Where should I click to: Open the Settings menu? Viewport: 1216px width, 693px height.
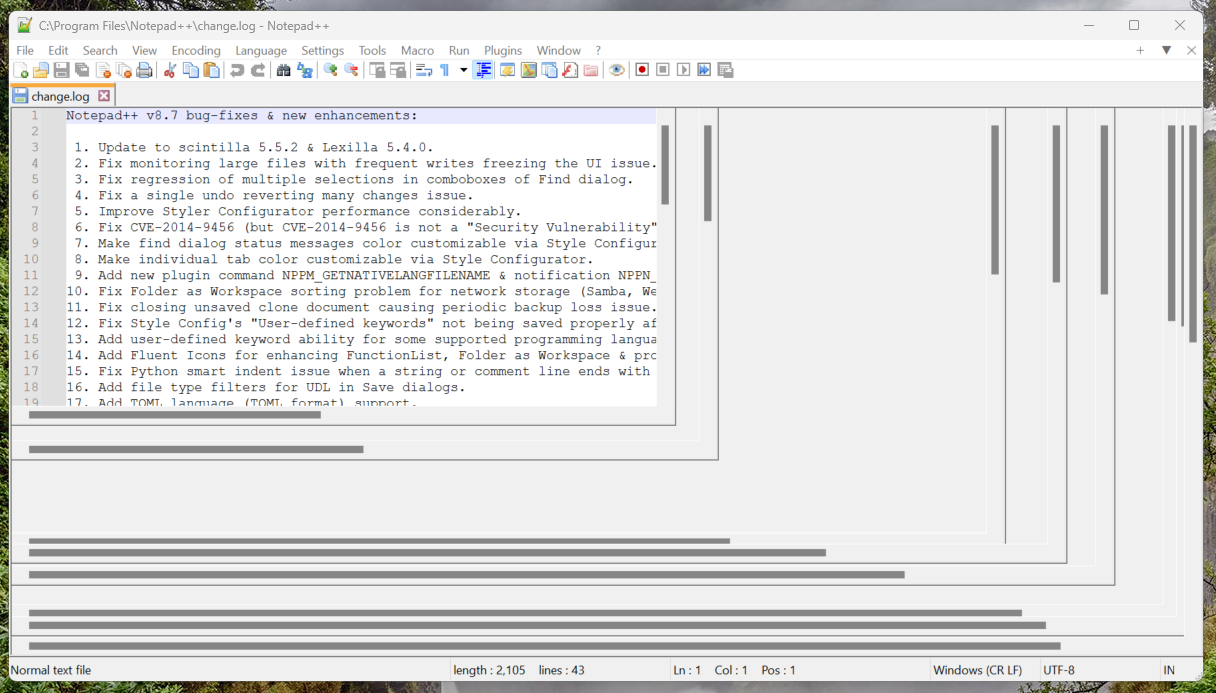click(323, 50)
